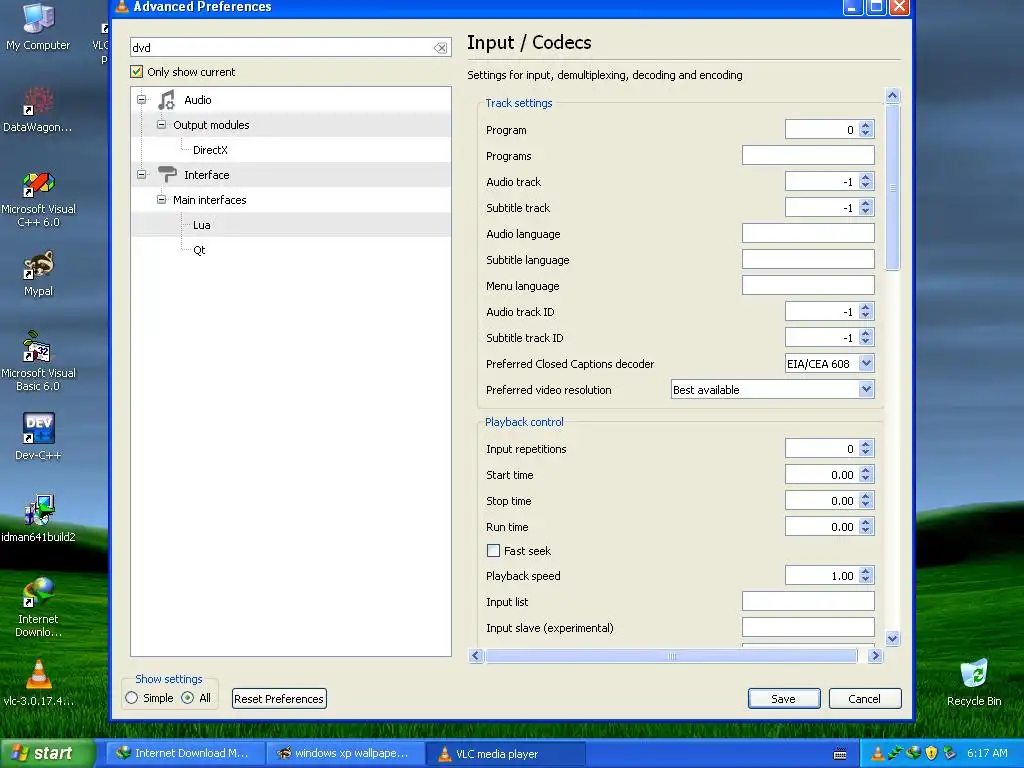
Task: Open the Preferred video resolution dropdown
Action: 866,389
